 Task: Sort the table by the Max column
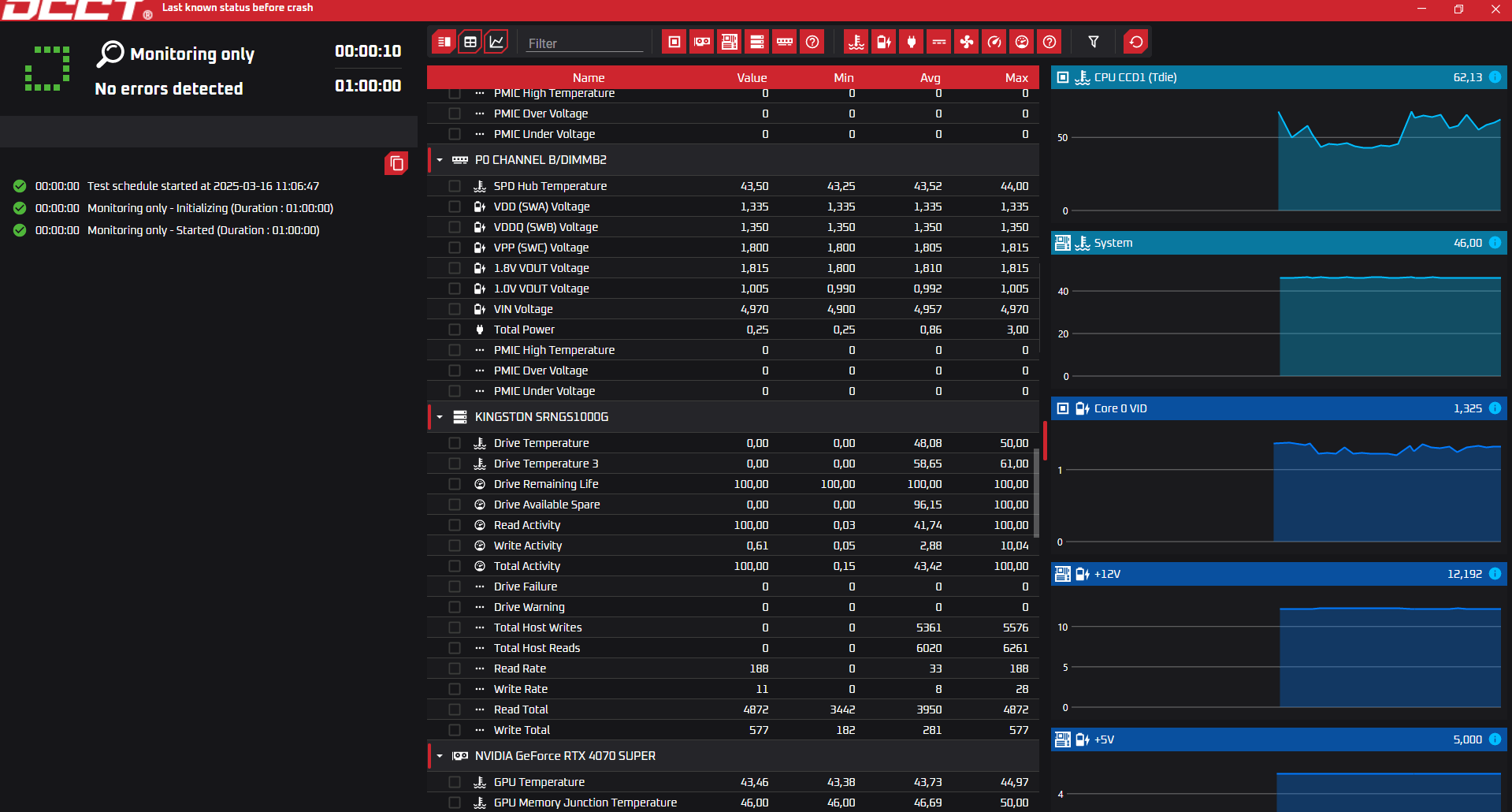click(x=1017, y=77)
